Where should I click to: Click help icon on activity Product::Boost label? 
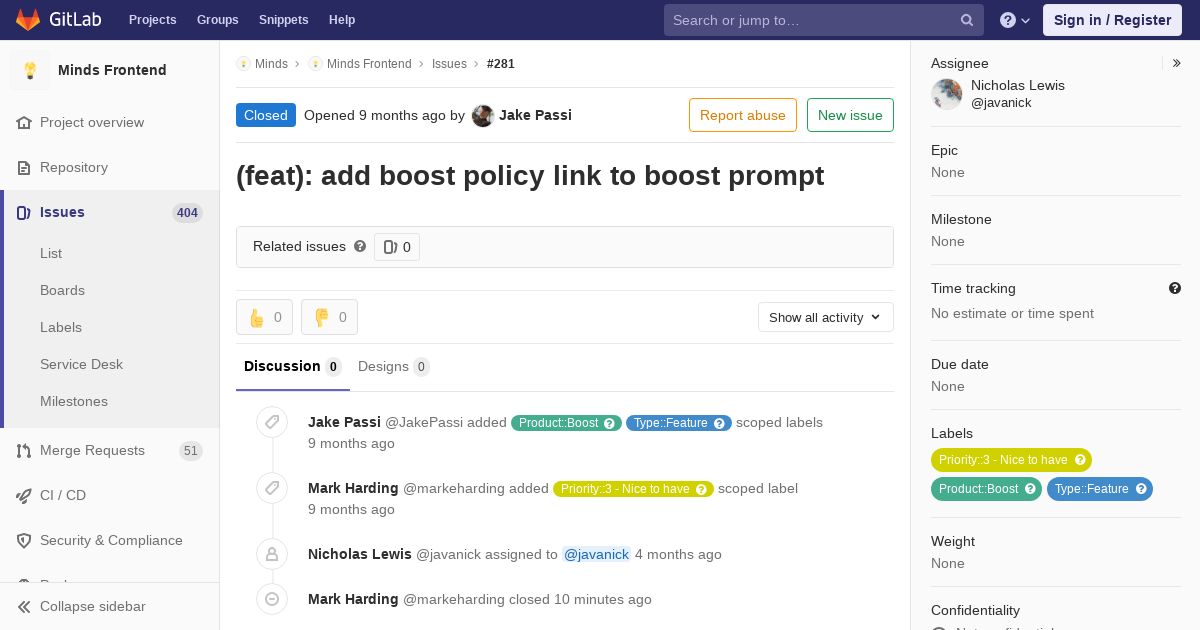609,423
